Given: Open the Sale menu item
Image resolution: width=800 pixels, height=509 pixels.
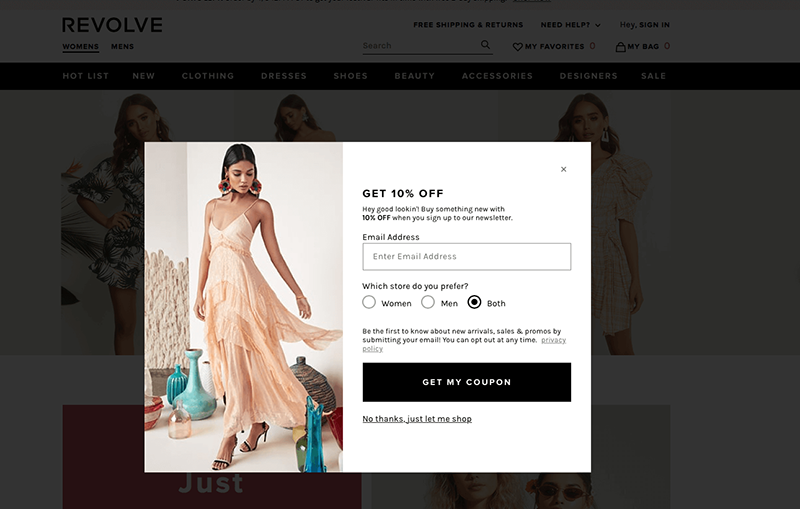Looking at the screenshot, I should tap(654, 76).
